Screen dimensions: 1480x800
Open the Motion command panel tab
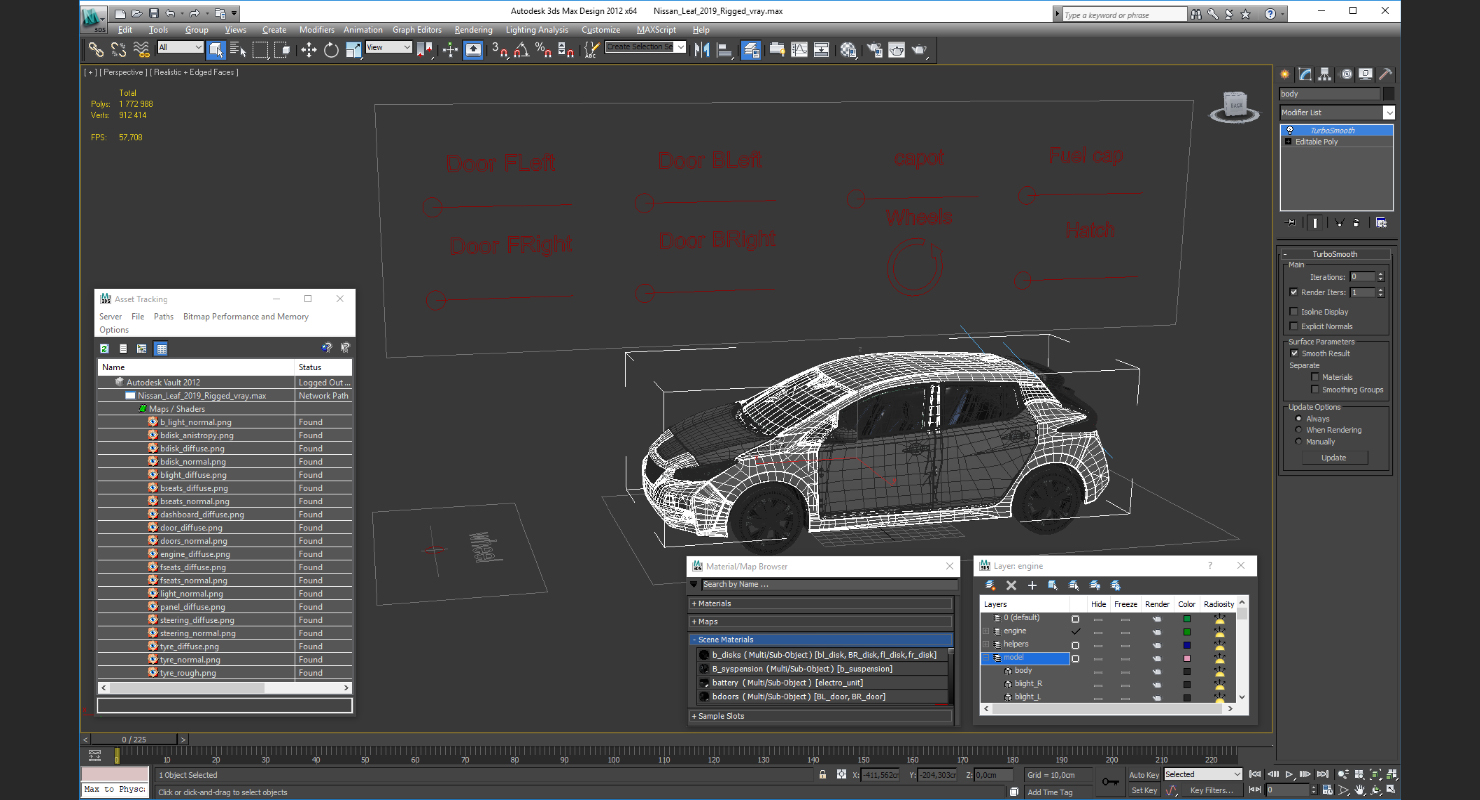point(1346,74)
